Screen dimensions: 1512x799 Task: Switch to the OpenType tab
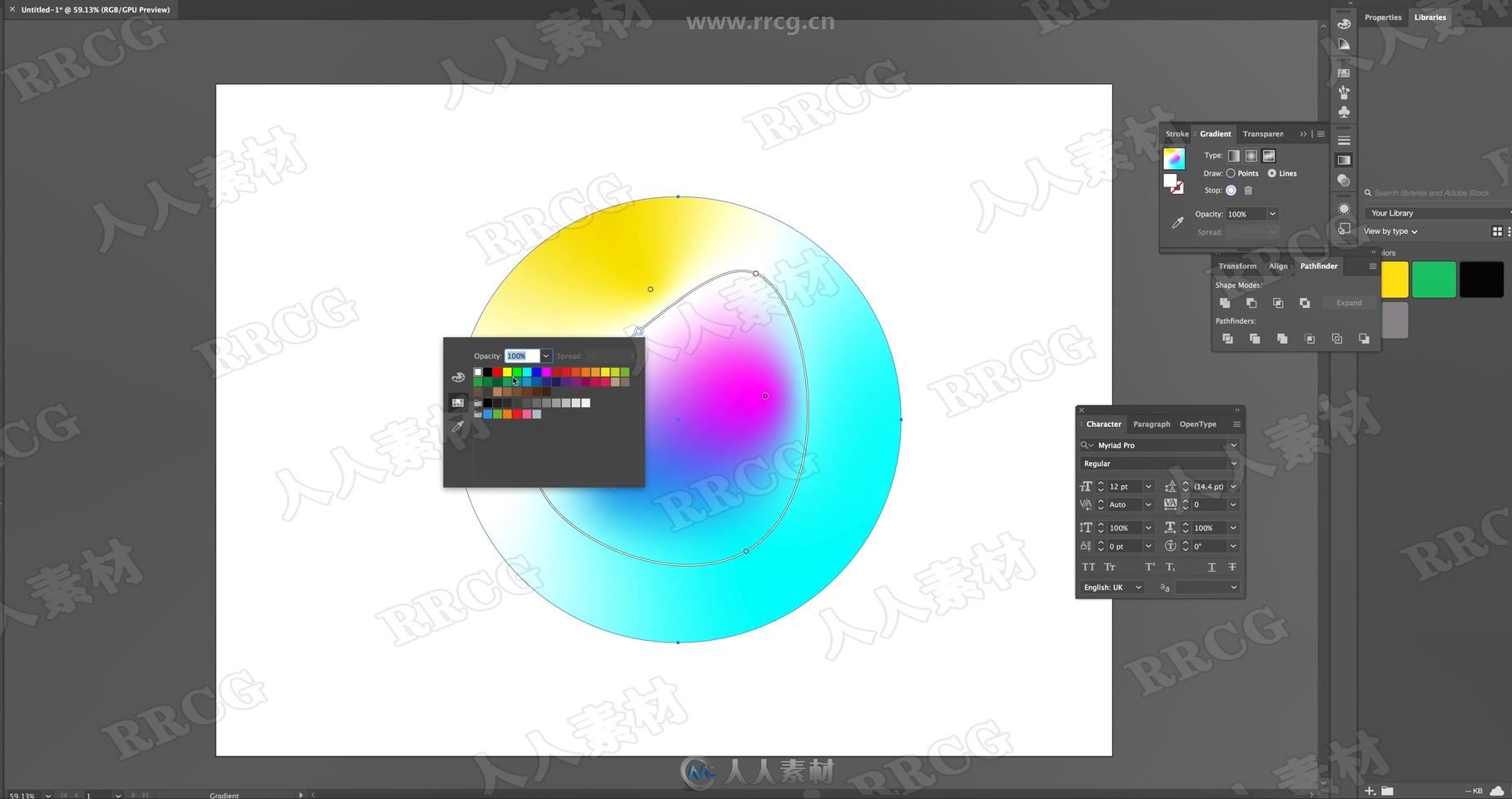coord(1197,424)
